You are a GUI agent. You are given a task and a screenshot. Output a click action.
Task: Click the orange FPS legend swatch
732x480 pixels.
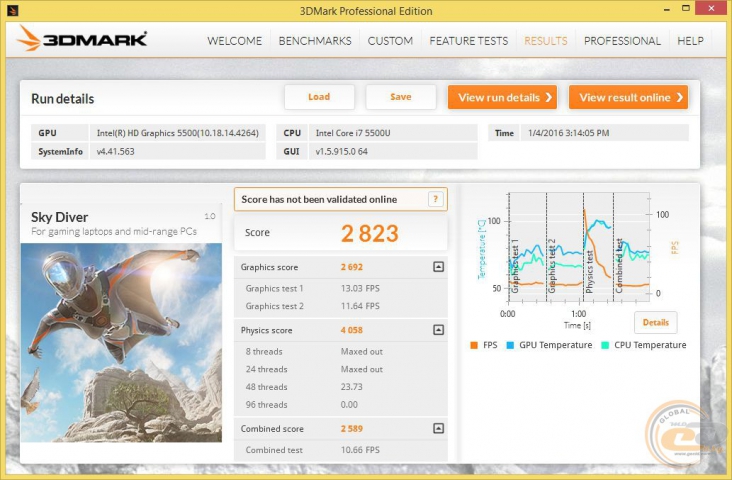[474, 346]
